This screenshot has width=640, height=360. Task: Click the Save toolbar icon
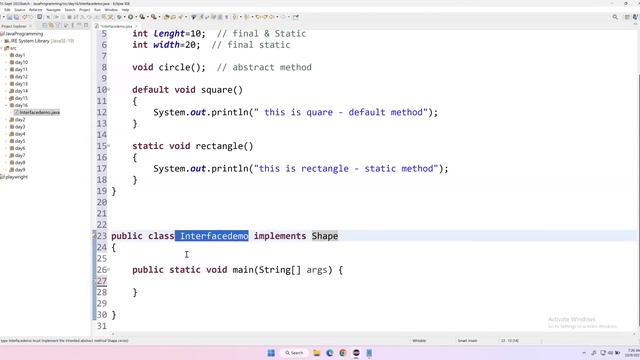point(9,17)
